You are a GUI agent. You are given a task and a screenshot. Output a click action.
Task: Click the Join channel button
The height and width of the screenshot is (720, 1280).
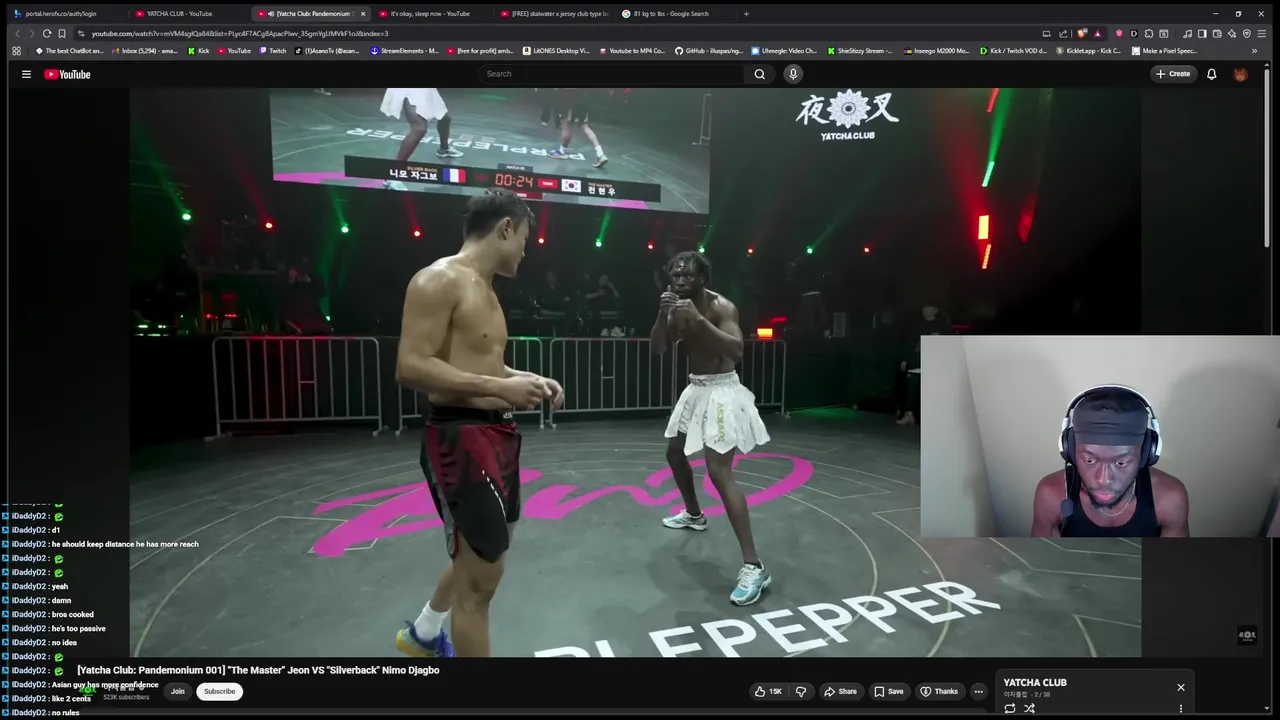click(177, 691)
